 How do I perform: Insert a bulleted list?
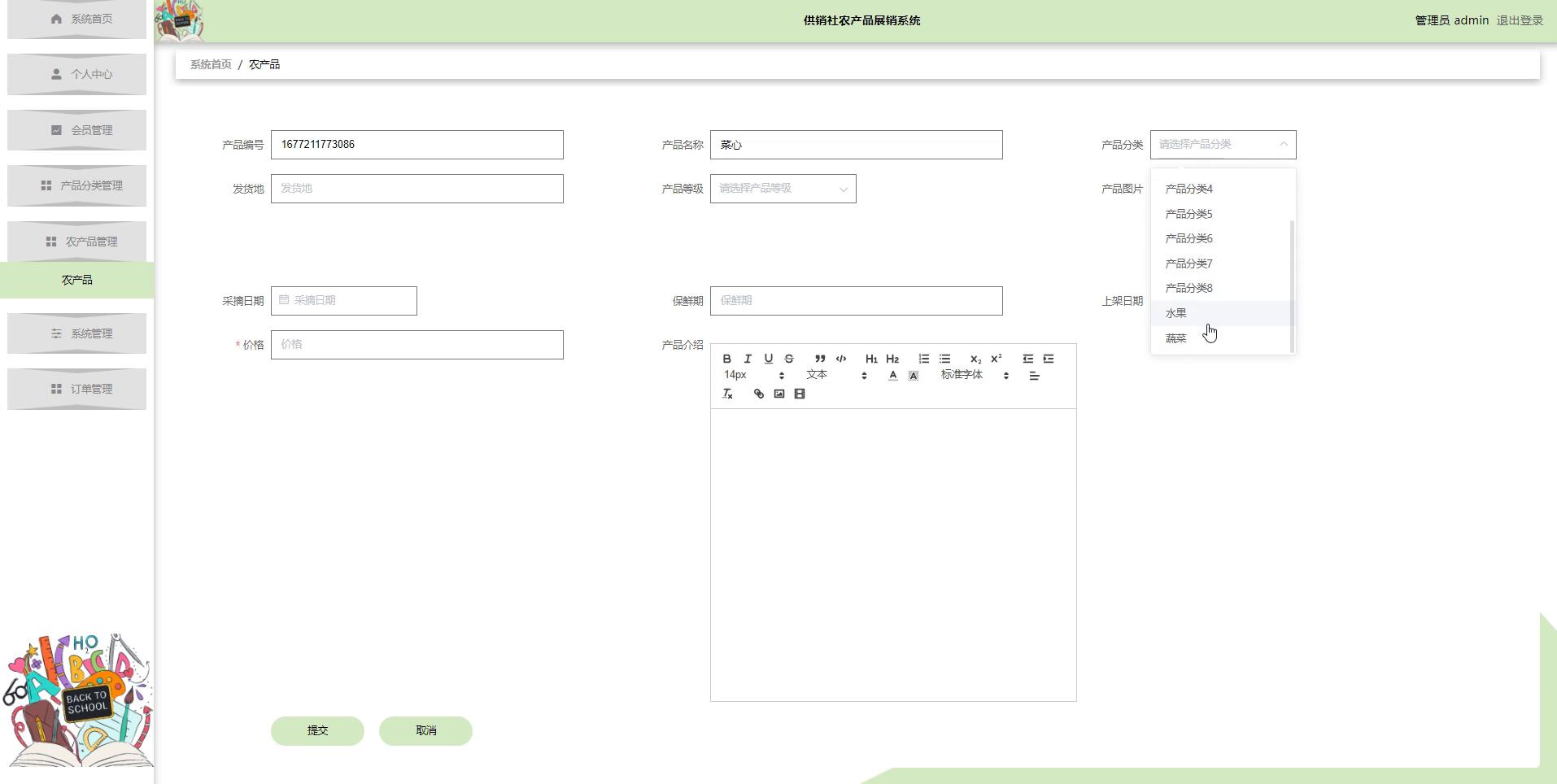click(944, 359)
